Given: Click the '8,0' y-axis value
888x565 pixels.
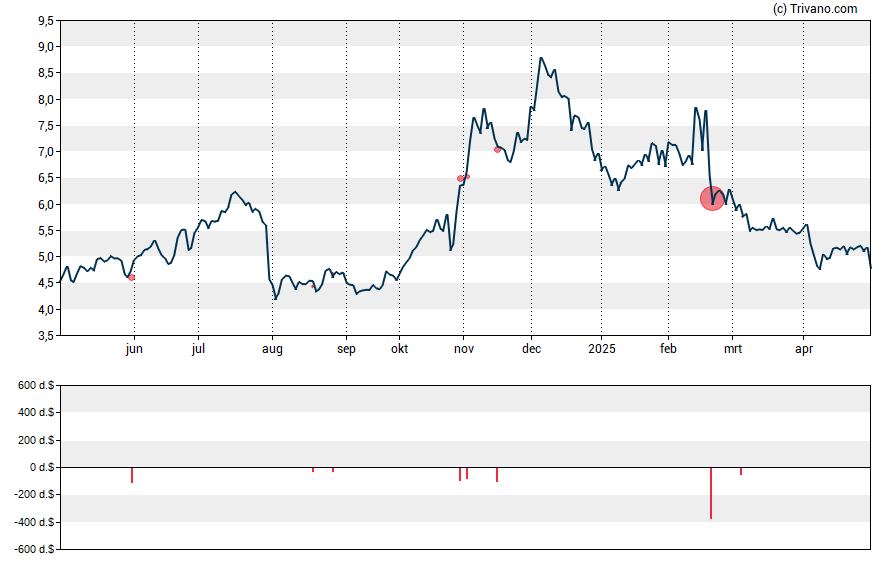Looking at the screenshot, I should pos(46,100).
